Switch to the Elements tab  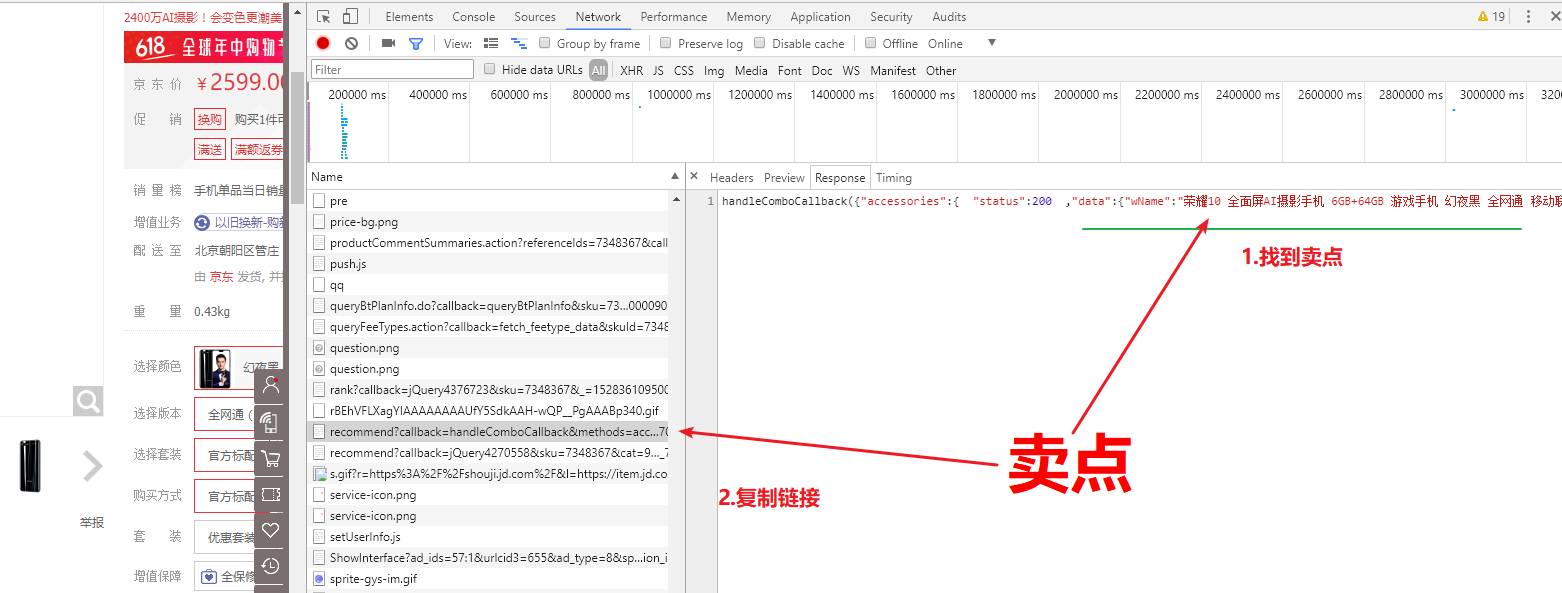tap(409, 16)
